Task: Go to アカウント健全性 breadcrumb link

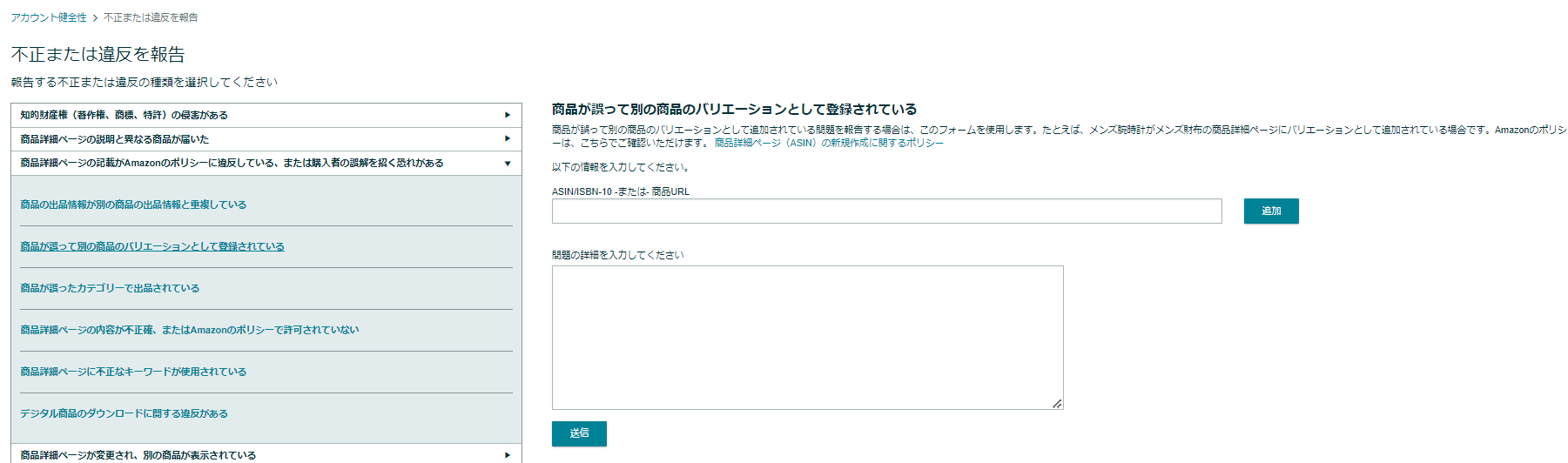Action: 49,17
